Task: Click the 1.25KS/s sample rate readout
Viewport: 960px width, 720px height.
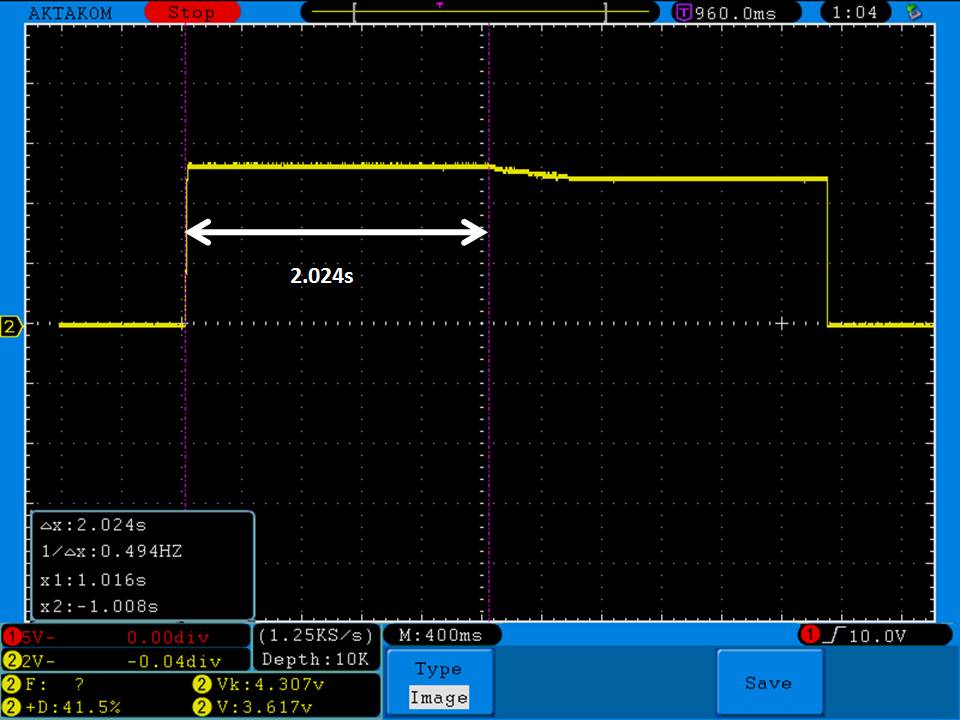Action: (315, 636)
